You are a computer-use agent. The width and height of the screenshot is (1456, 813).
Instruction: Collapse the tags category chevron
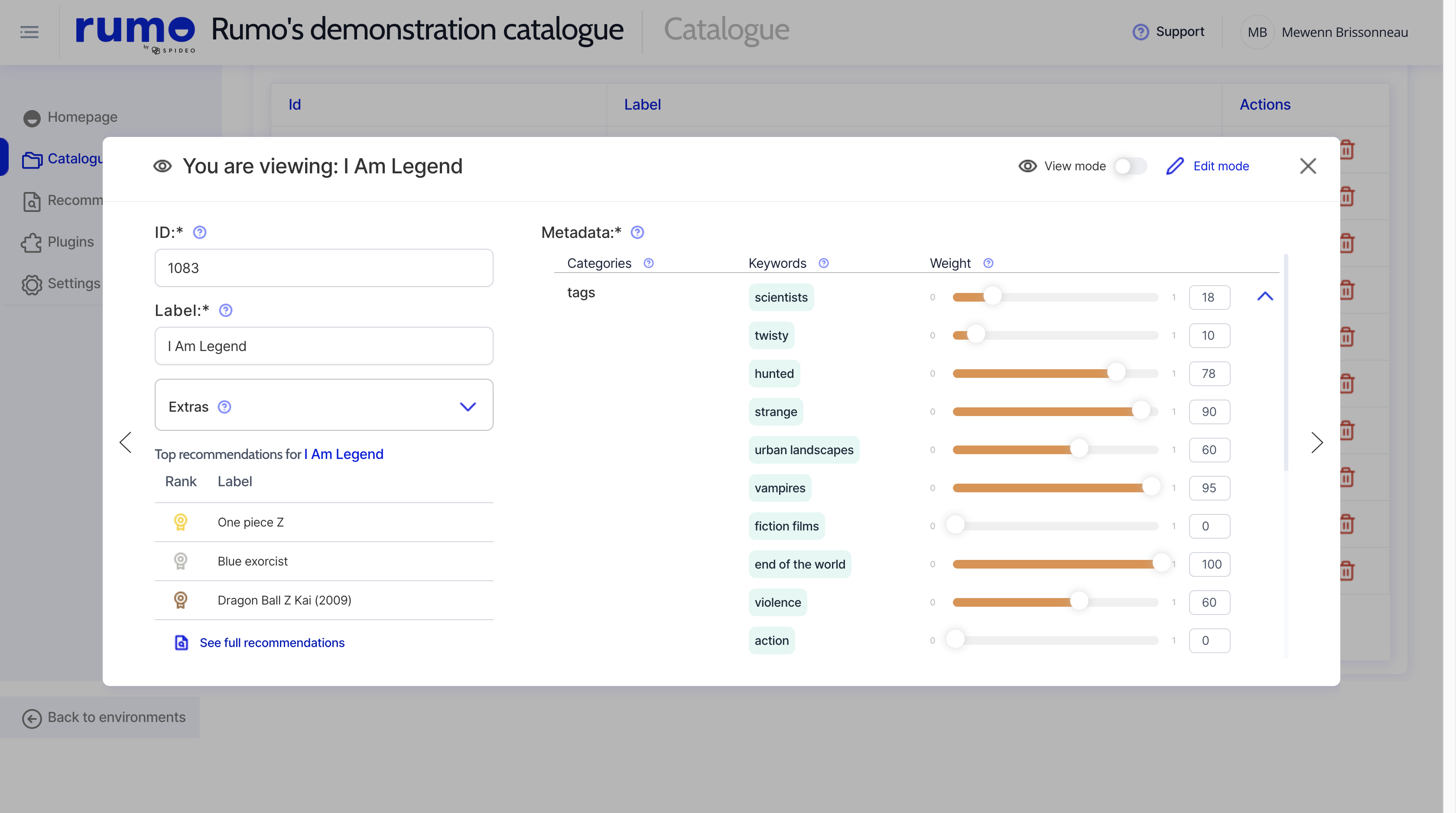[x=1265, y=296]
